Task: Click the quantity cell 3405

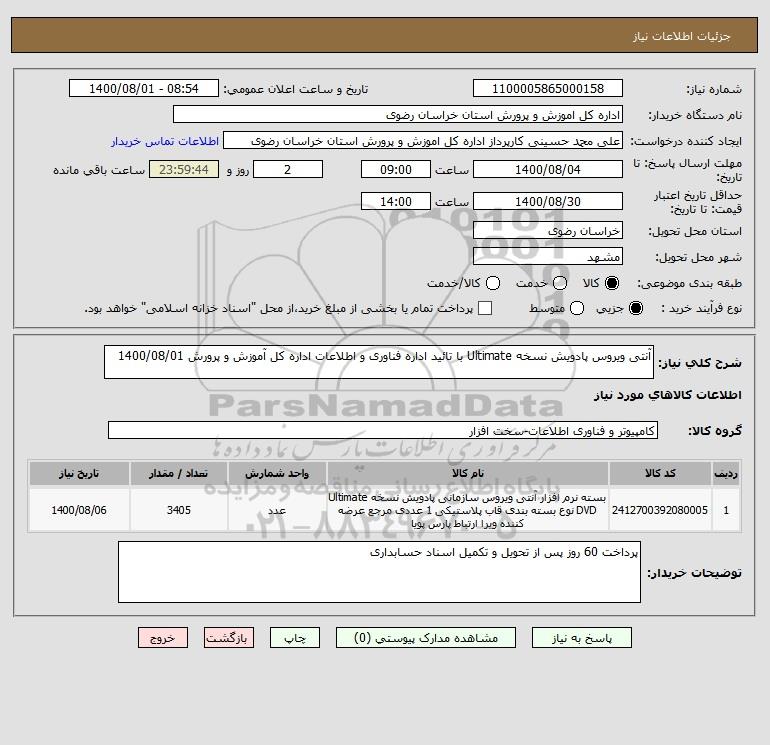Action: [x=178, y=510]
